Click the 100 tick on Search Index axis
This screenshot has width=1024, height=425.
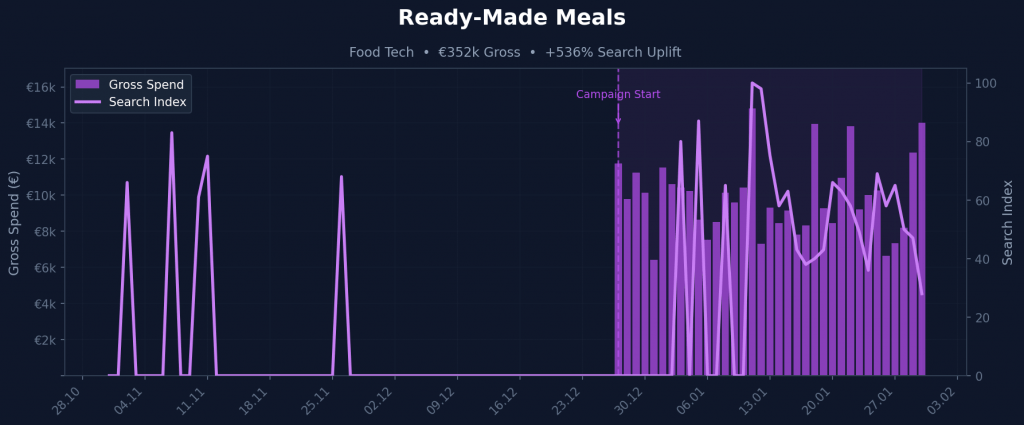[985, 83]
